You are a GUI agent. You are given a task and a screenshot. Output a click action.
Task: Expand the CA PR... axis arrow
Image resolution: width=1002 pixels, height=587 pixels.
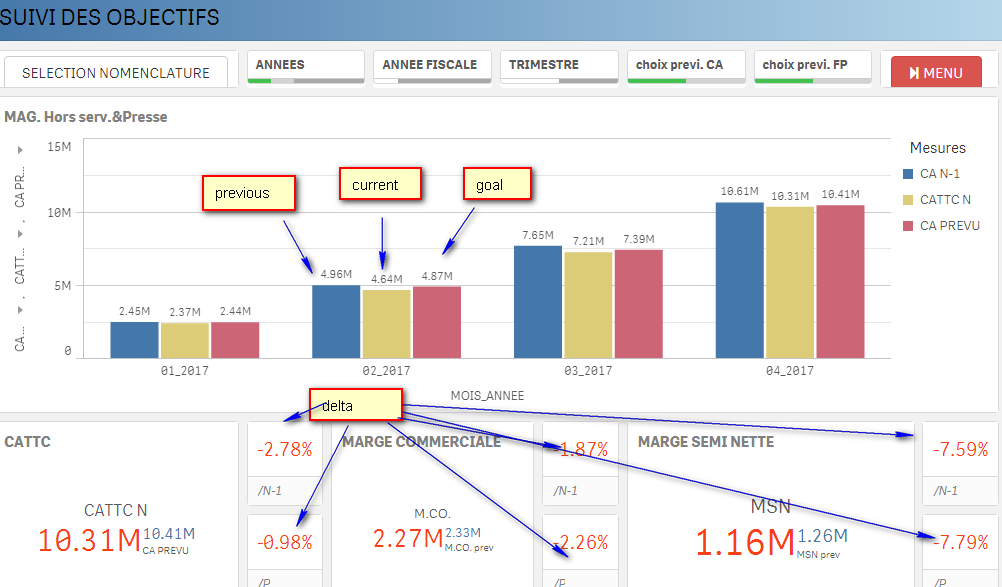(20, 150)
